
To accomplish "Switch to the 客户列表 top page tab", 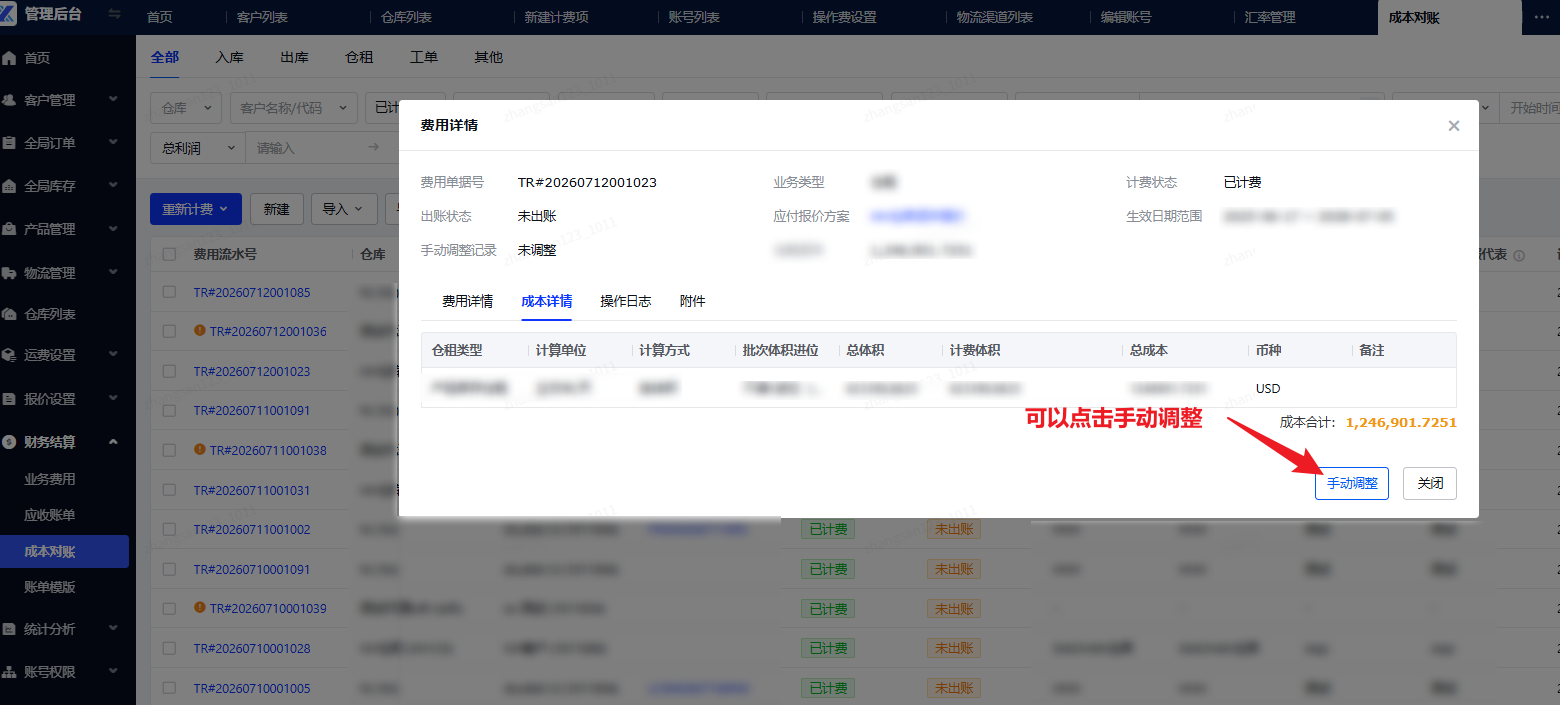I will coord(262,17).
